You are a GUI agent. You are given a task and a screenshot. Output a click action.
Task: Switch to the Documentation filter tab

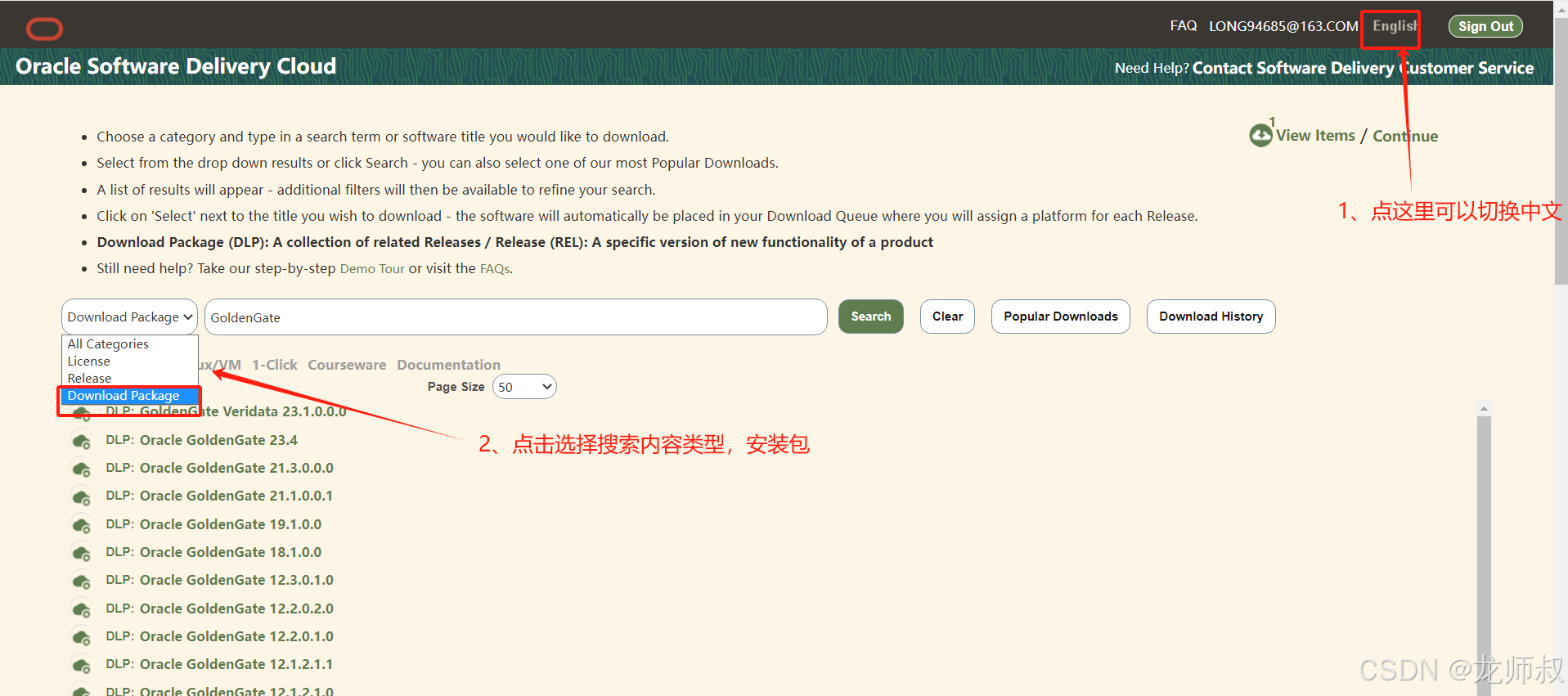click(x=448, y=365)
